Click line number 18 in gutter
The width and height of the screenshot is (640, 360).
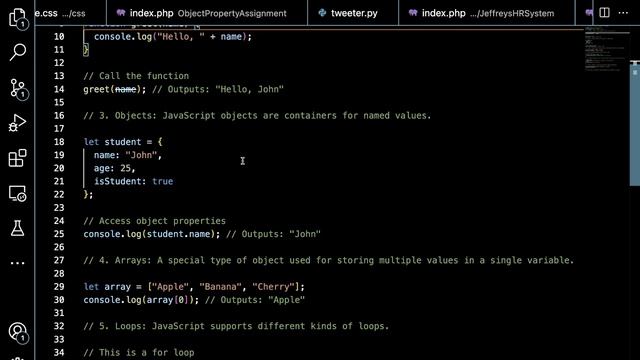click(59, 142)
